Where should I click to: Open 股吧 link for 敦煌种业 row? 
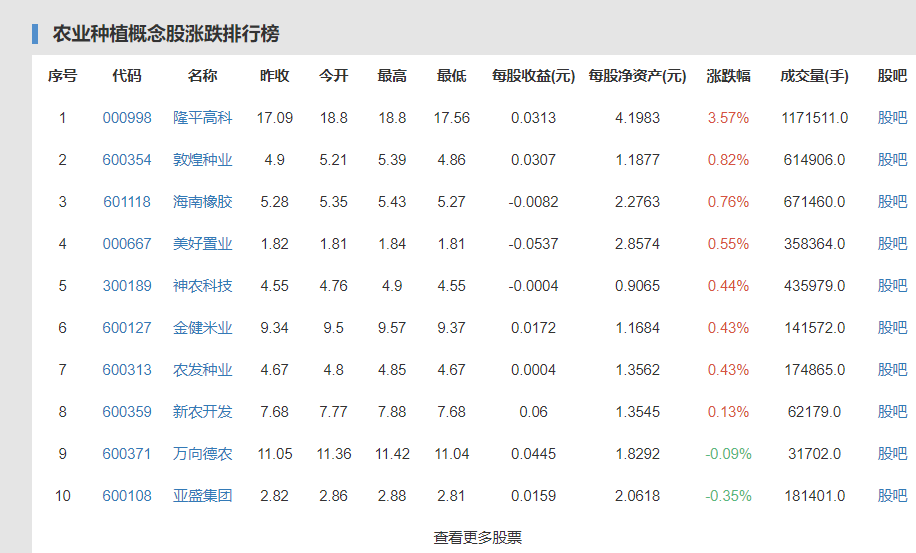(892, 160)
